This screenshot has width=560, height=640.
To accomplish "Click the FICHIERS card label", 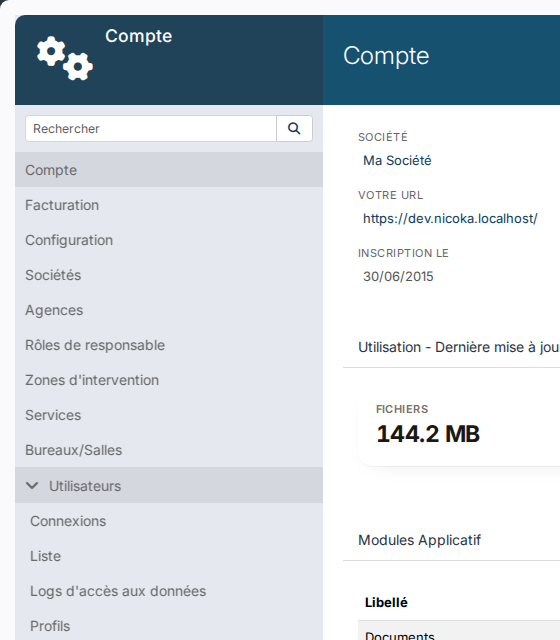I will click(x=402, y=409).
